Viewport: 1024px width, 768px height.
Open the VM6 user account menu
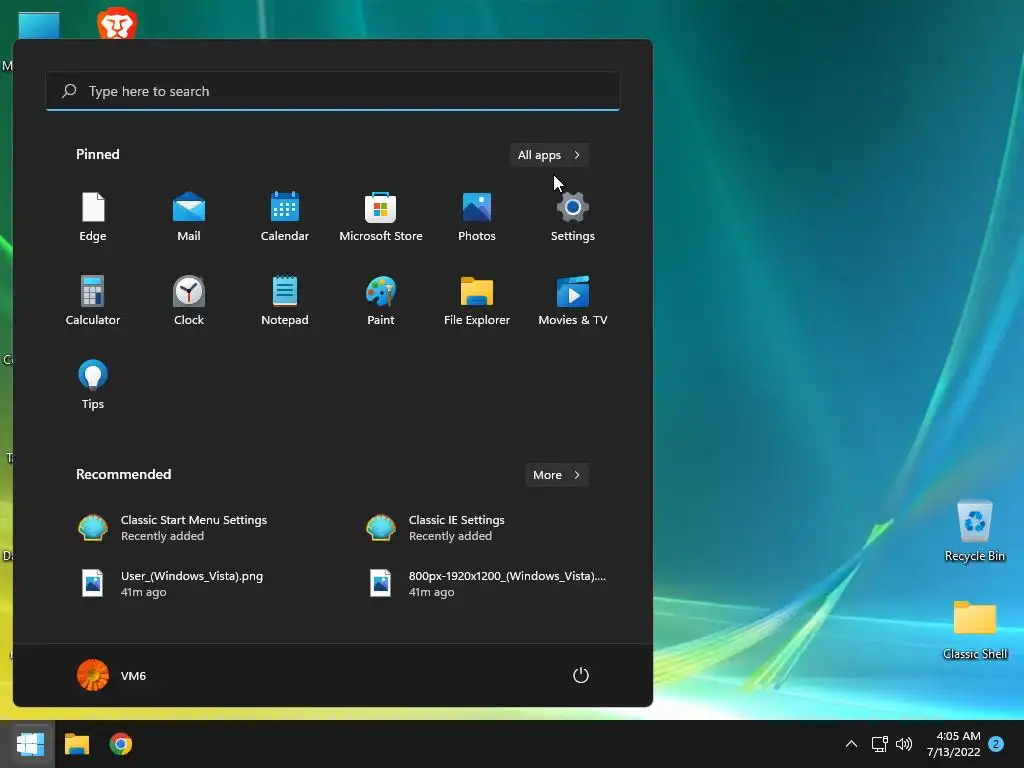(112, 675)
